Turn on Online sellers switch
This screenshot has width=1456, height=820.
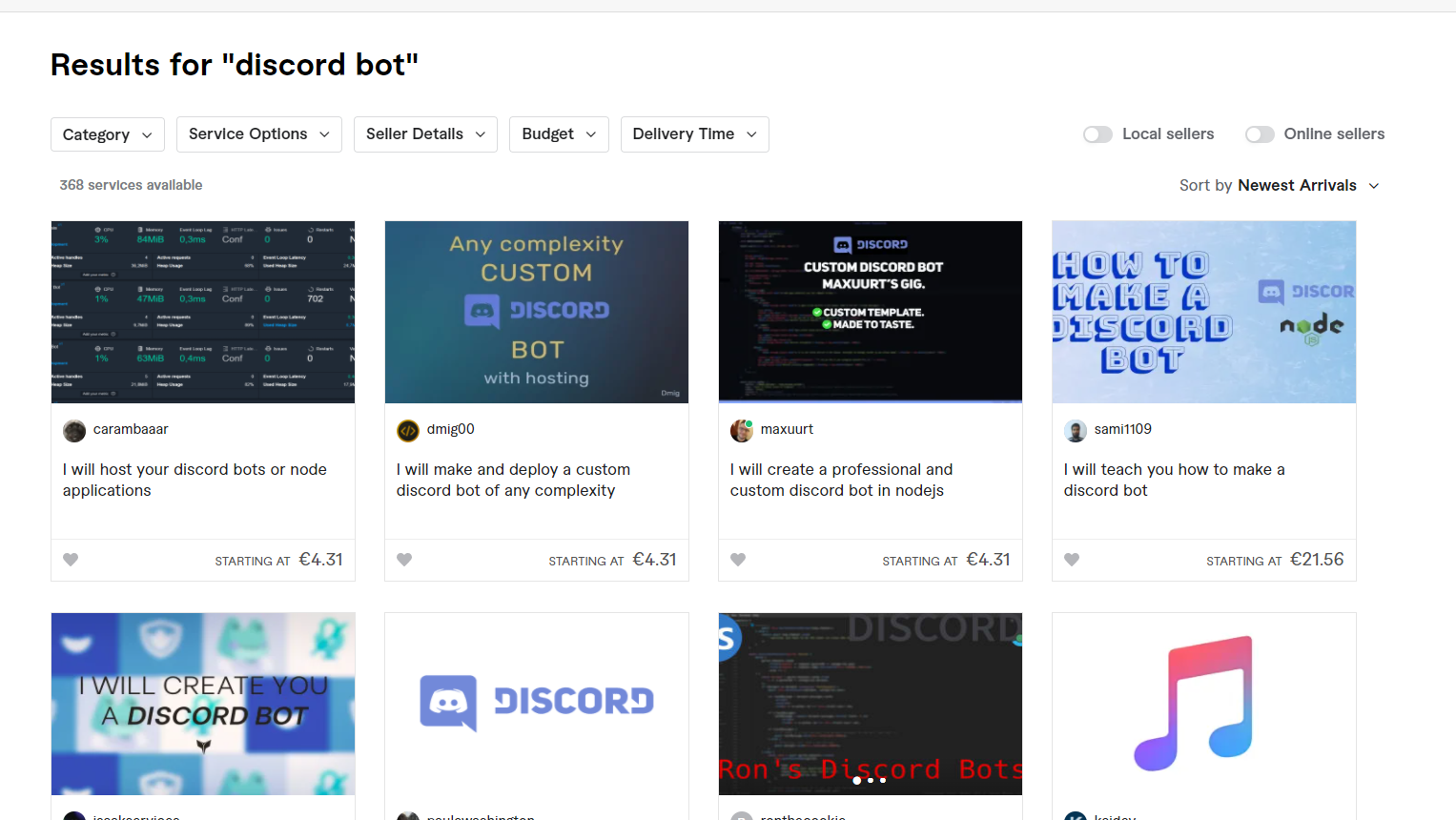click(x=1260, y=134)
